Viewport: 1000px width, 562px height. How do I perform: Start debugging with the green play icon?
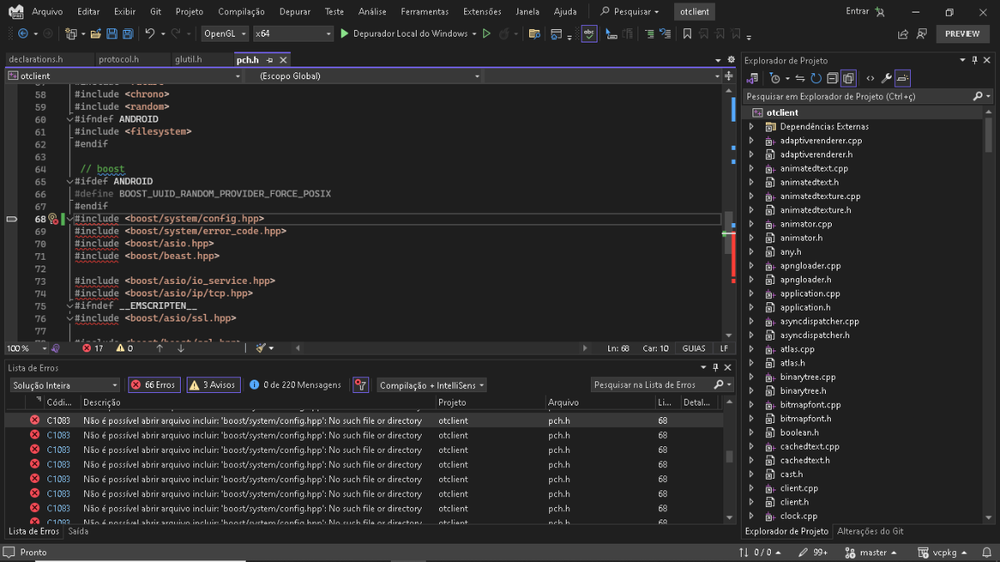tap(344, 34)
